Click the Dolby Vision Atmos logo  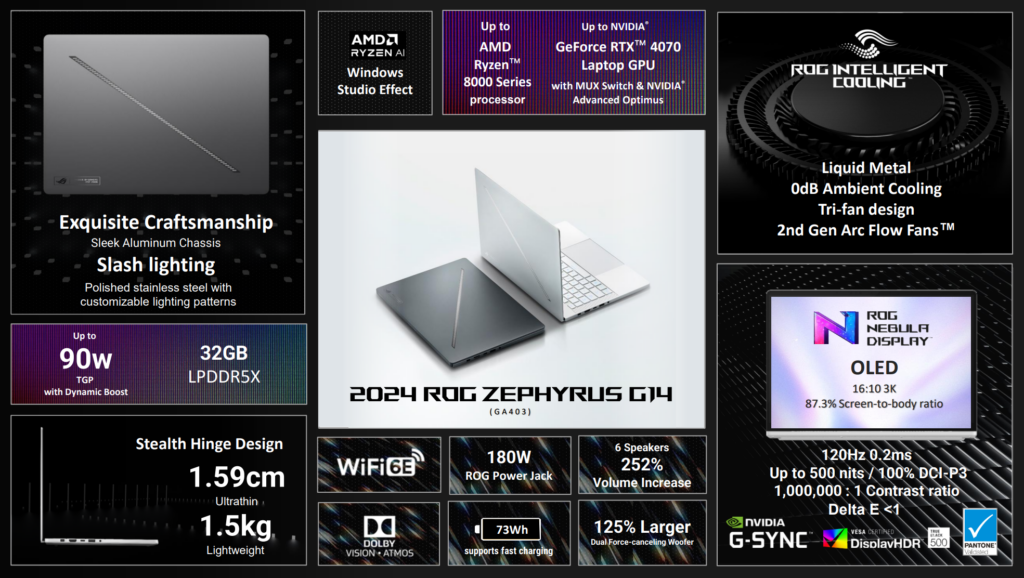[379, 536]
